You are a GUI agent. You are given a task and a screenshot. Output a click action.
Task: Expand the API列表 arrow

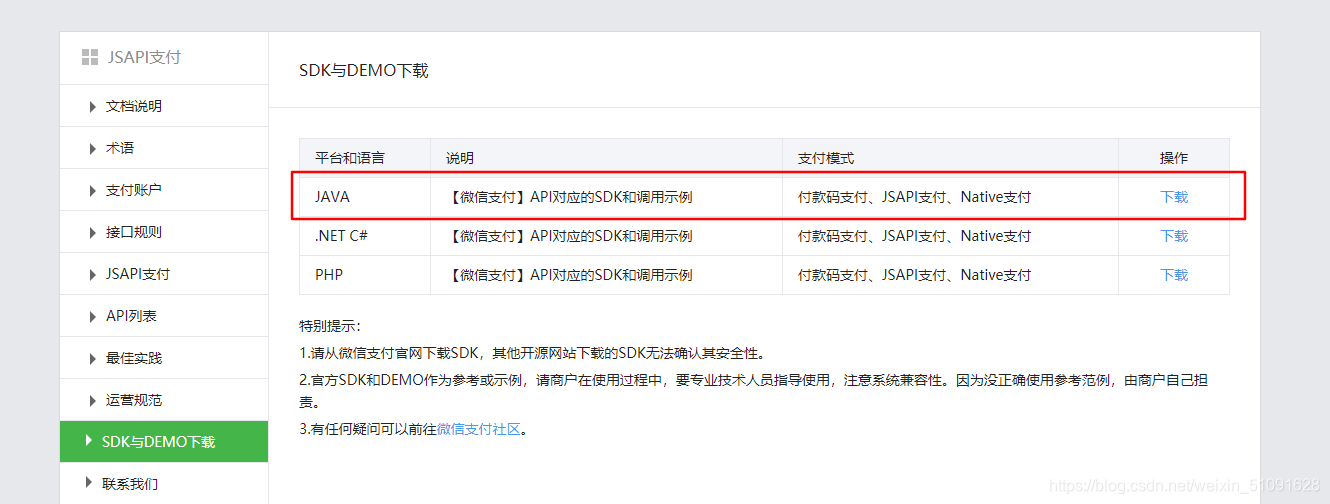[93, 316]
